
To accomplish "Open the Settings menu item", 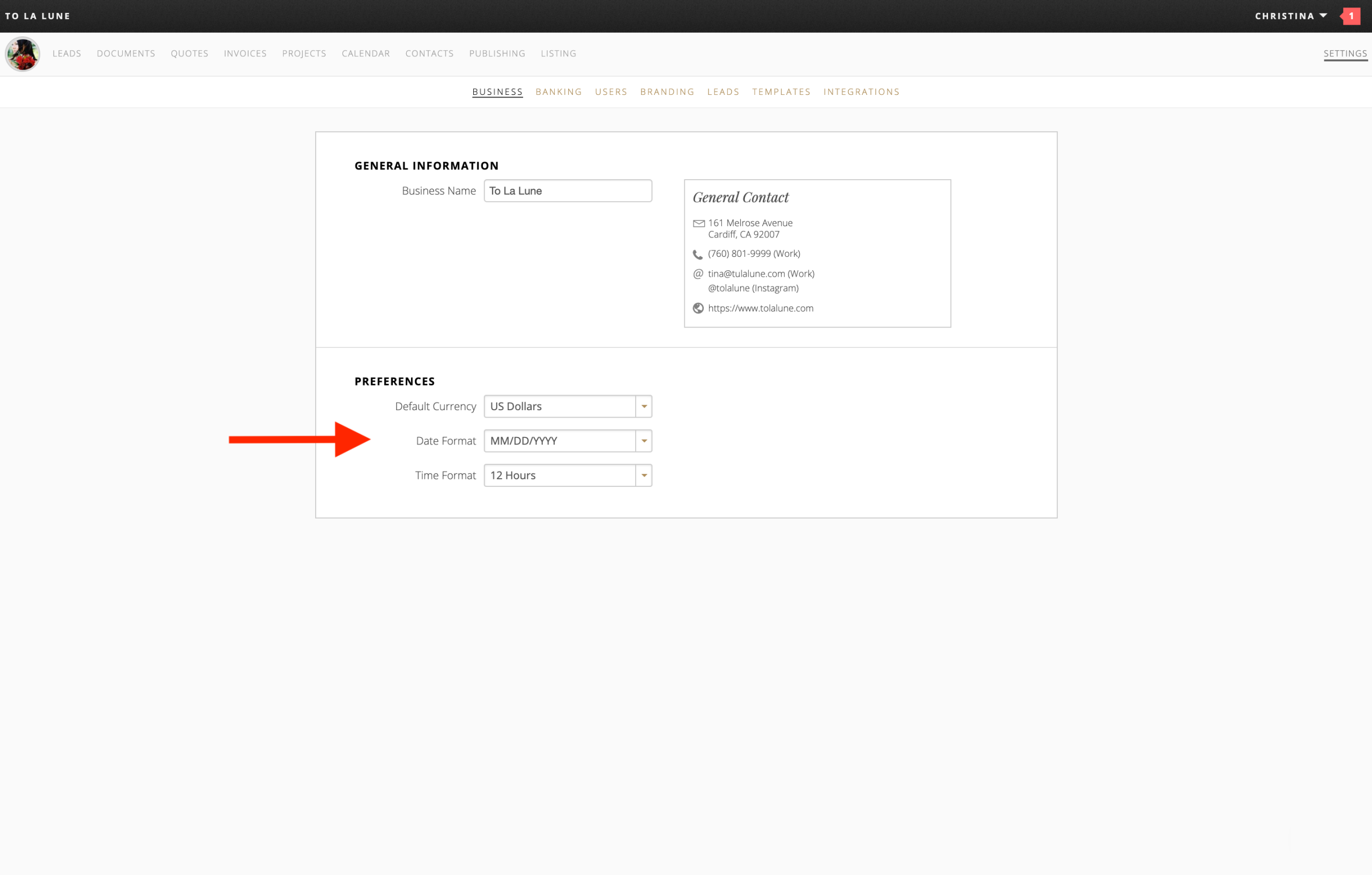I will click(x=1345, y=54).
